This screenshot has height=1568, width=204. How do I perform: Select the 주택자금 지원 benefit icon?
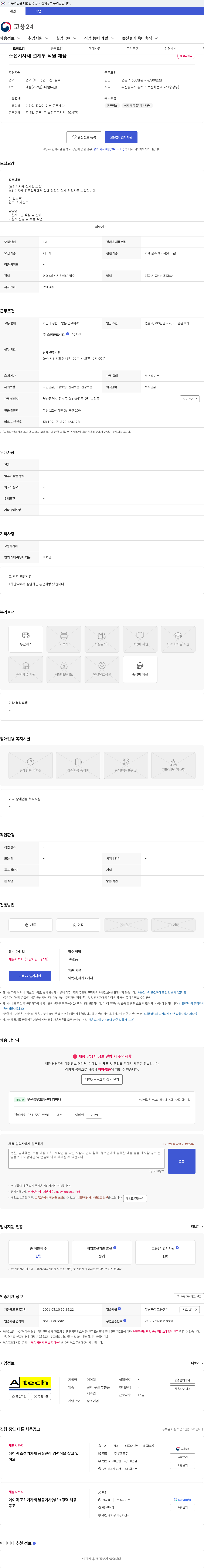(25, 670)
